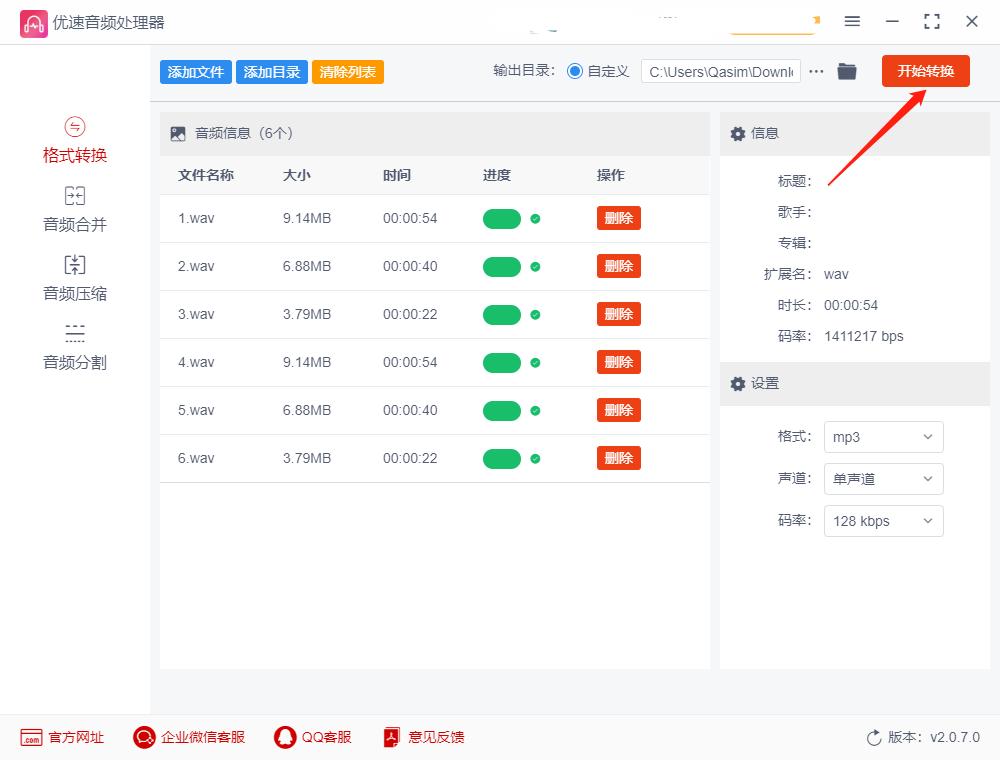
Task: Click the app logo icon top left
Action: pos(34,21)
